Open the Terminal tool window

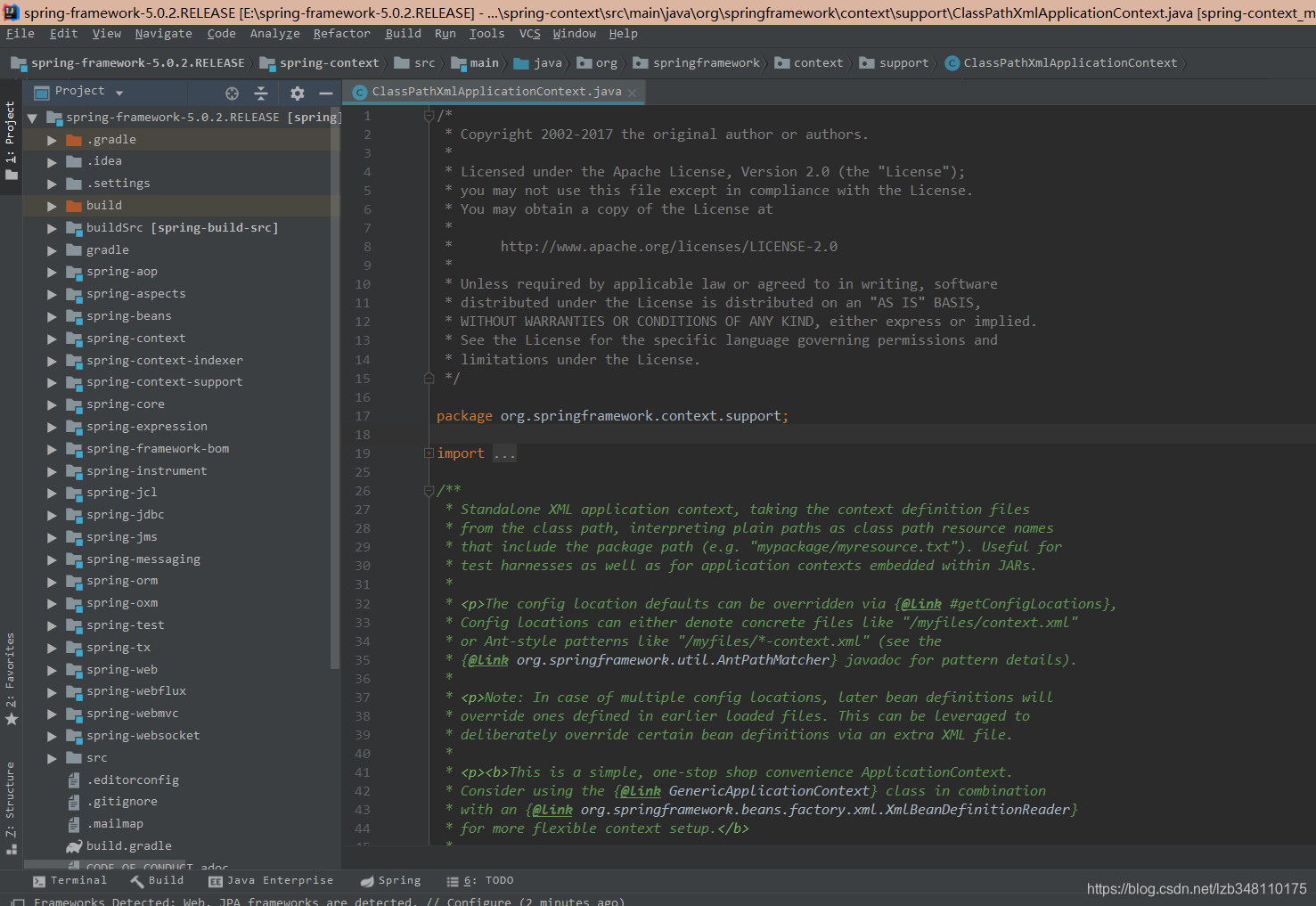pyautogui.click(x=69, y=880)
